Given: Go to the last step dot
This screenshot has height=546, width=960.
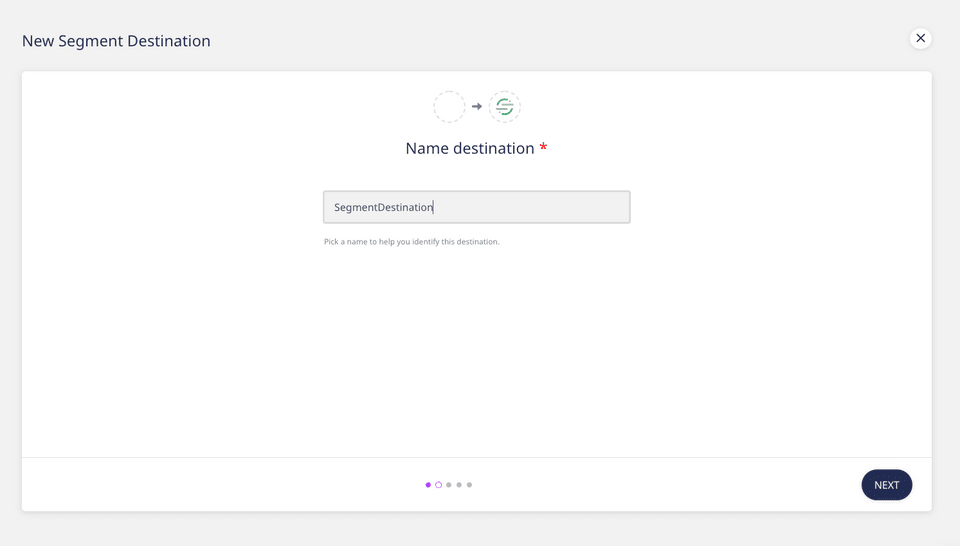Looking at the screenshot, I should point(469,485).
